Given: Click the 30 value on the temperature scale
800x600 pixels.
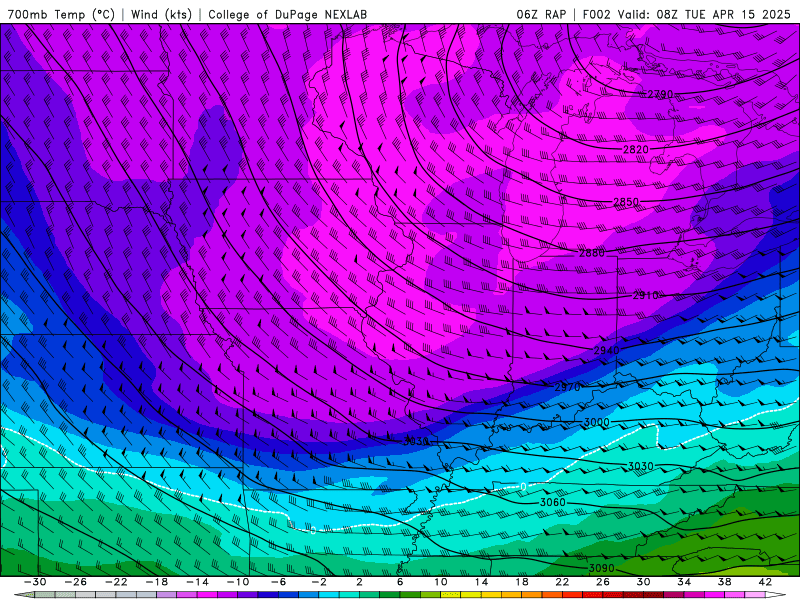Looking at the screenshot, I should [643, 582].
